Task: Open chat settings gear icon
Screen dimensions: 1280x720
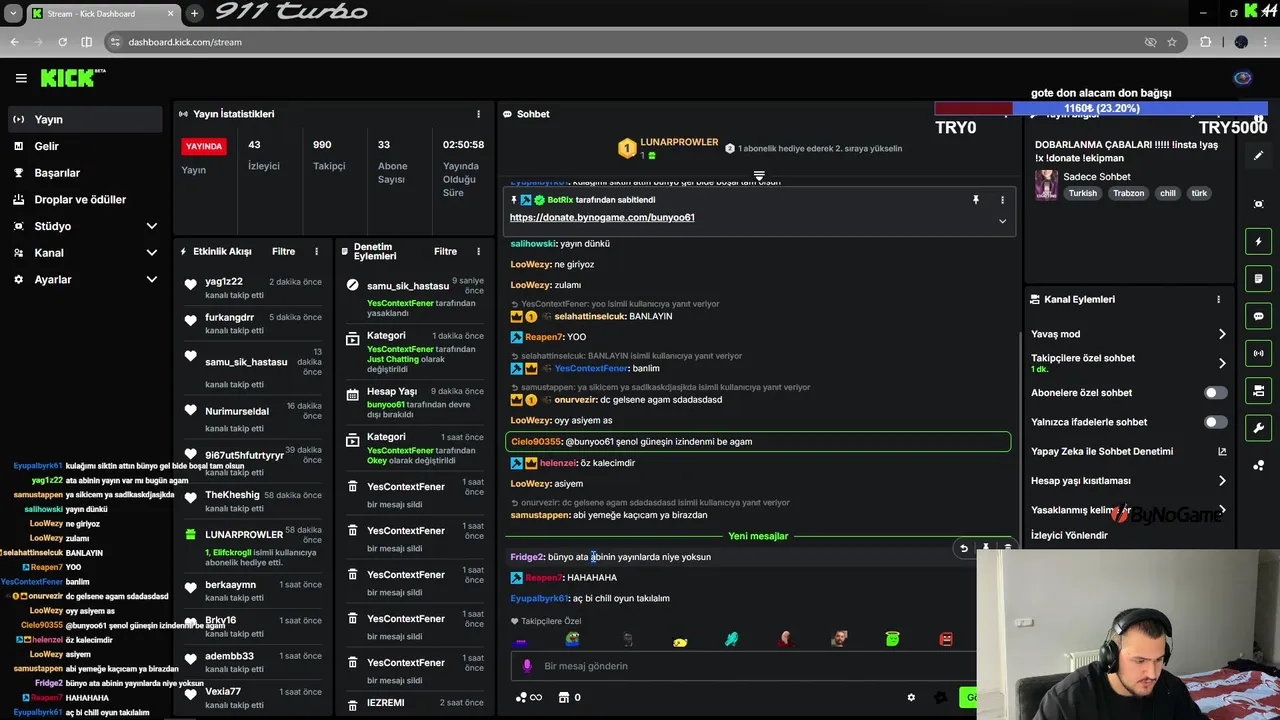Action: tap(911, 697)
